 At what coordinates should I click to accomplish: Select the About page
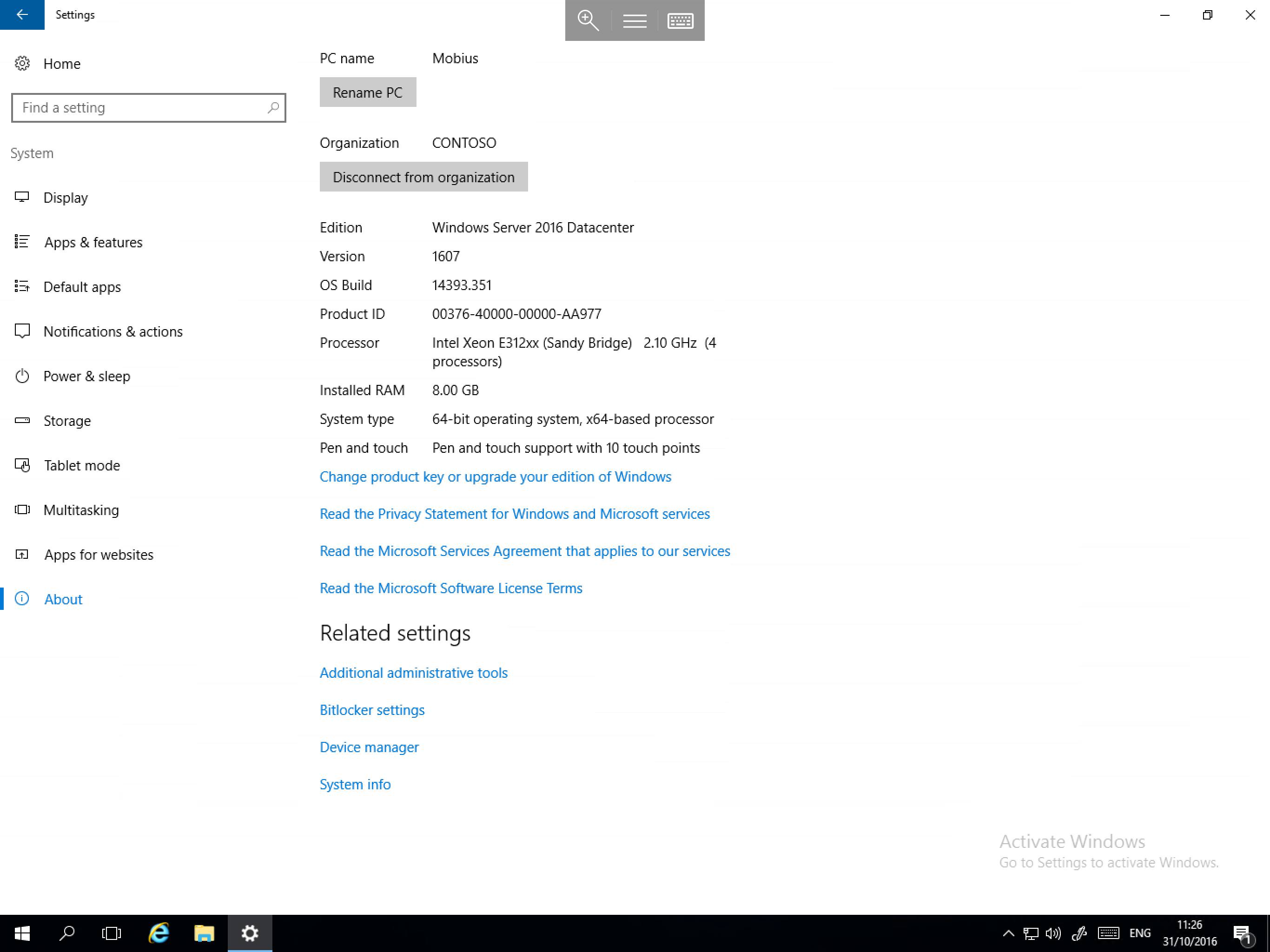click(63, 599)
